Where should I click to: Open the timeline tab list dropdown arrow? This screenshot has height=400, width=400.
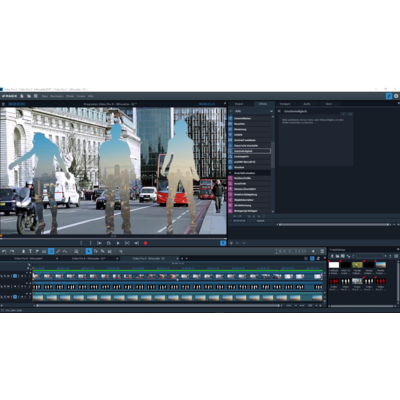(186, 258)
